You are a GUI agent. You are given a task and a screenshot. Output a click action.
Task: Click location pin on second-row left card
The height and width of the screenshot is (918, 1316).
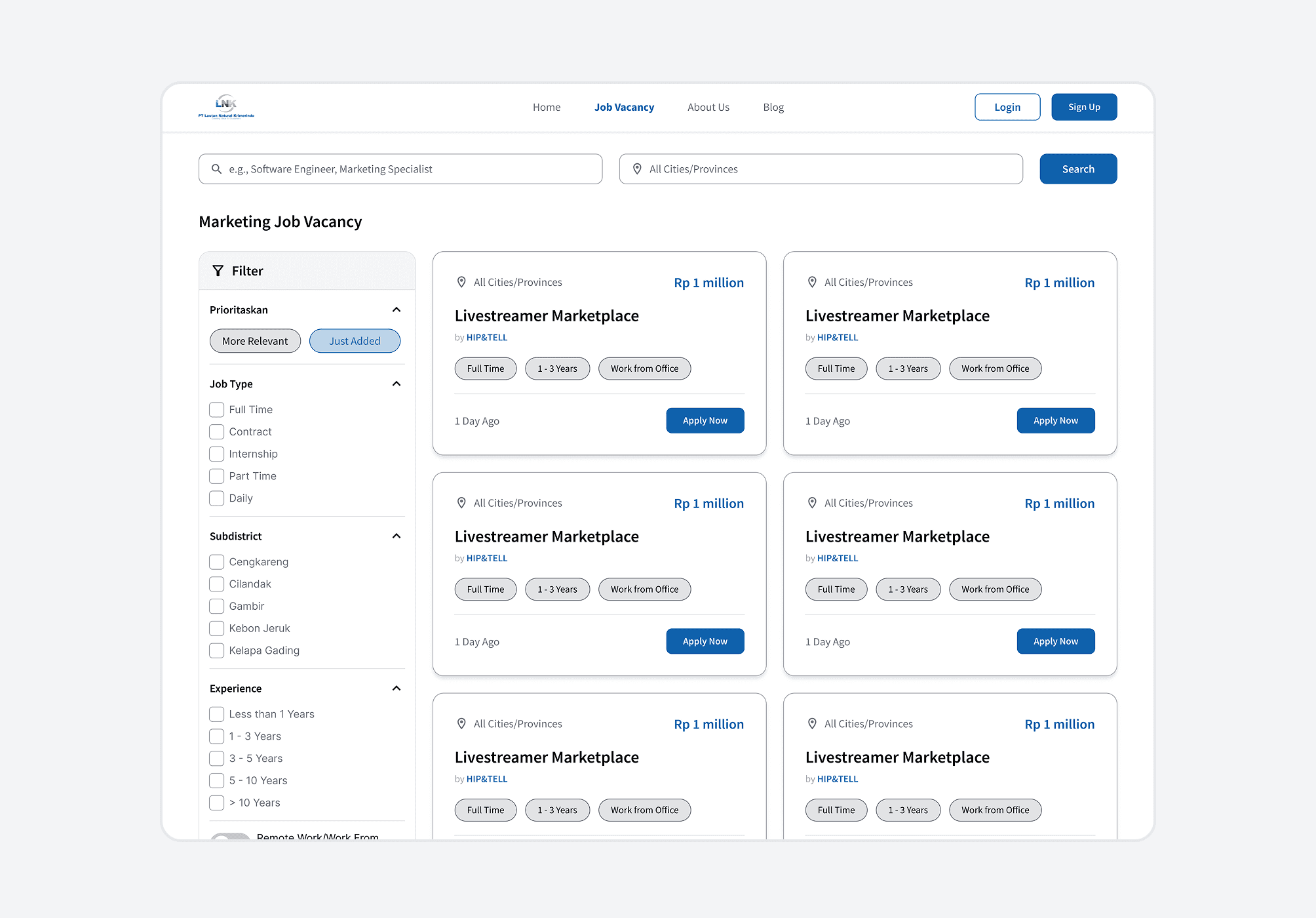click(x=461, y=503)
